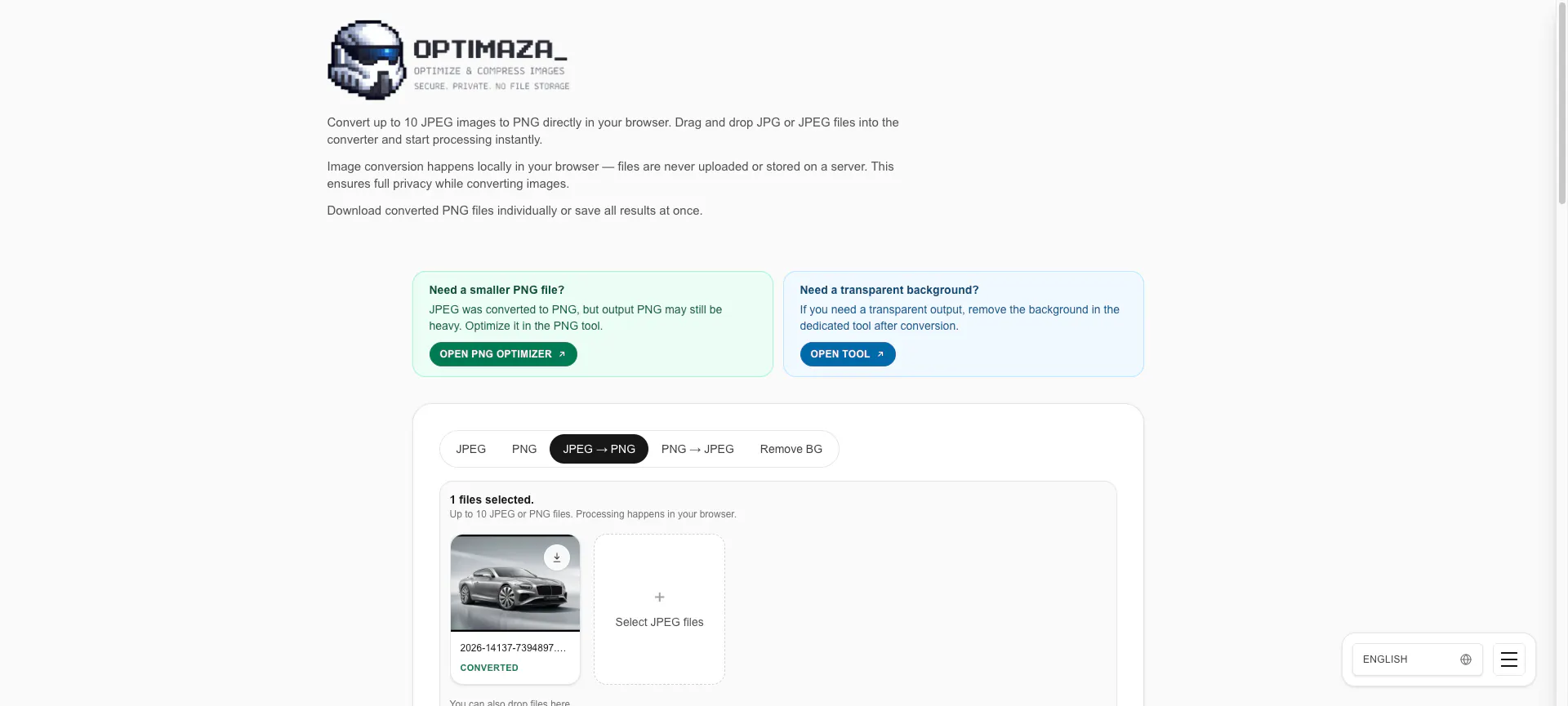Click the CONVERTED status label
This screenshot has height=706, width=1568.
pyautogui.click(x=489, y=668)
